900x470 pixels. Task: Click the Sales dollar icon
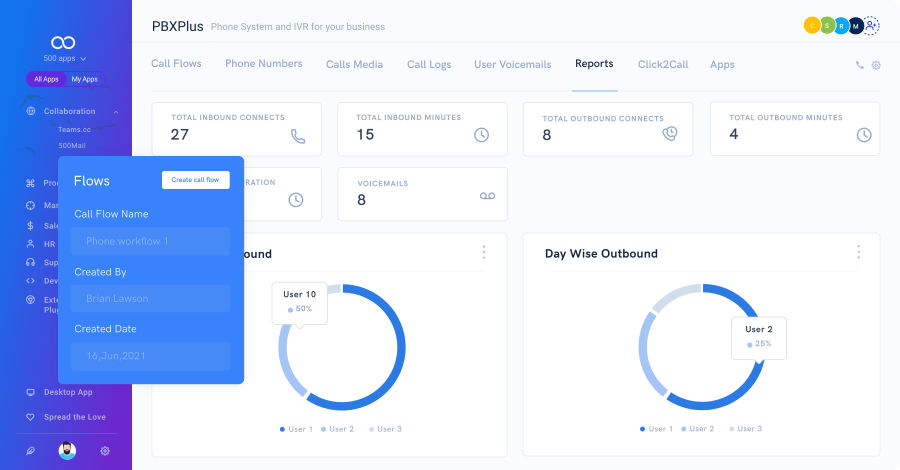pyautogui.click(x=30, y=226)
